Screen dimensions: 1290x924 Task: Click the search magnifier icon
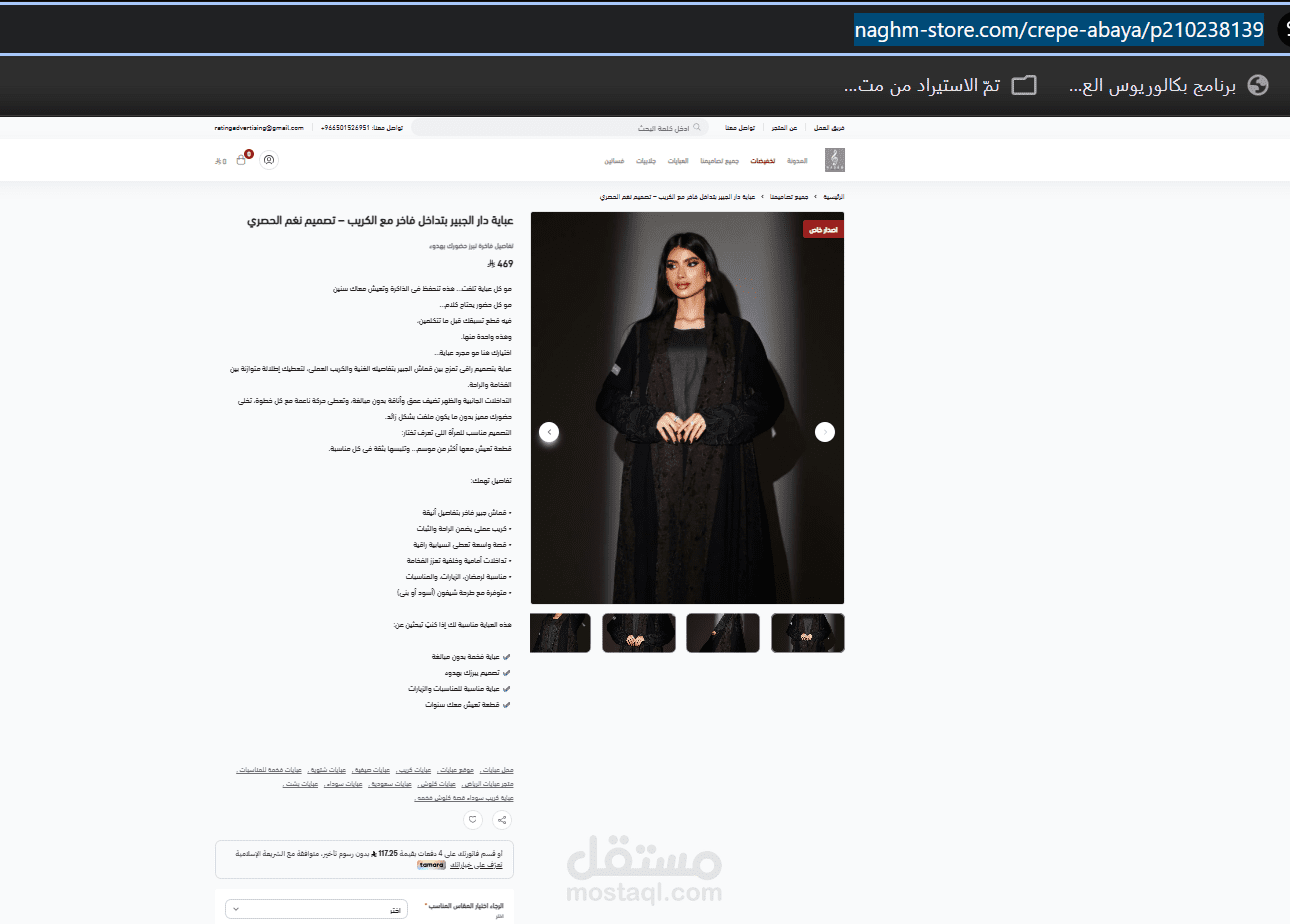tap(697, 128)
